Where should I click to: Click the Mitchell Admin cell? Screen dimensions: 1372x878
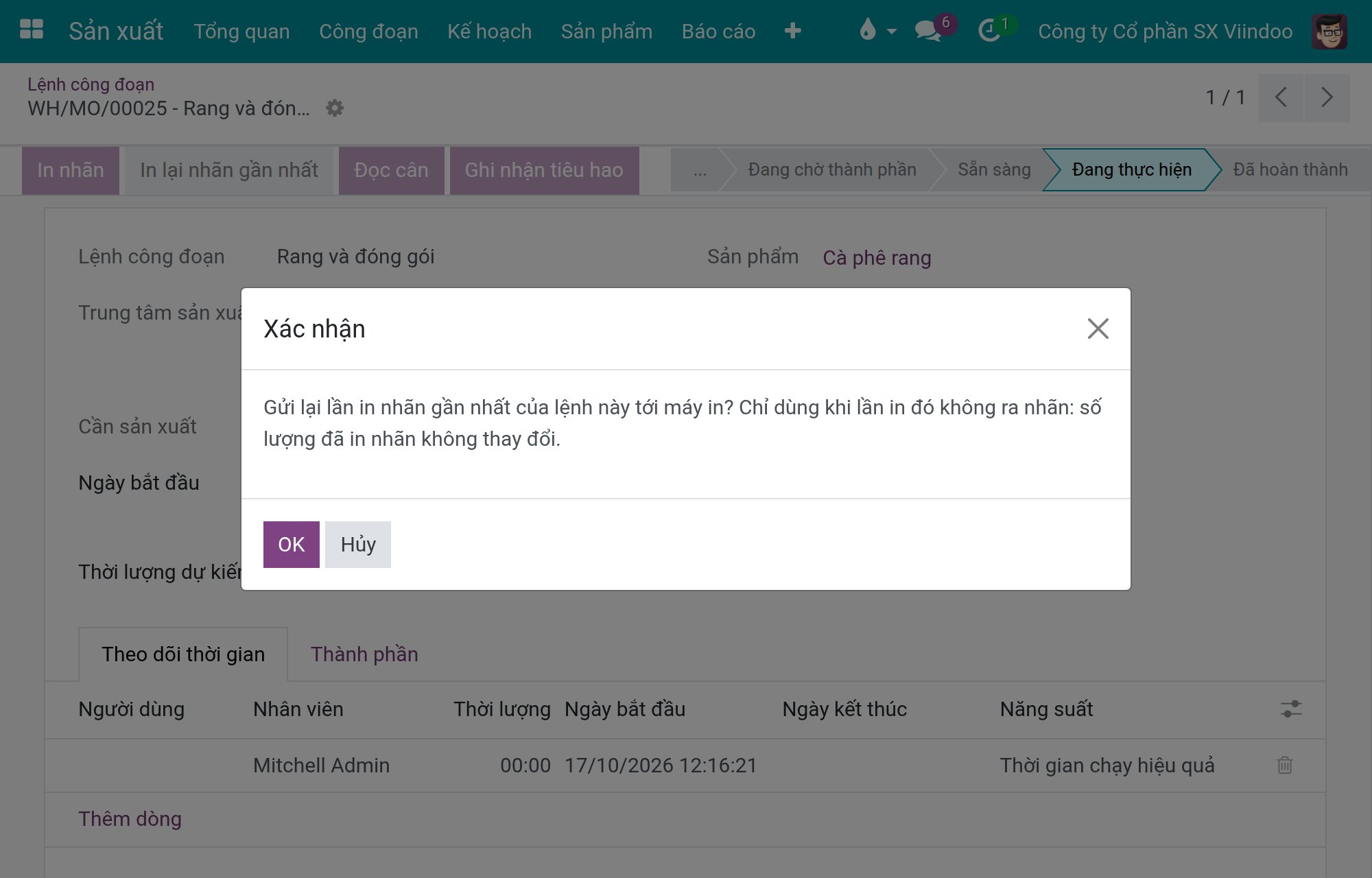(x=321, y=766)
